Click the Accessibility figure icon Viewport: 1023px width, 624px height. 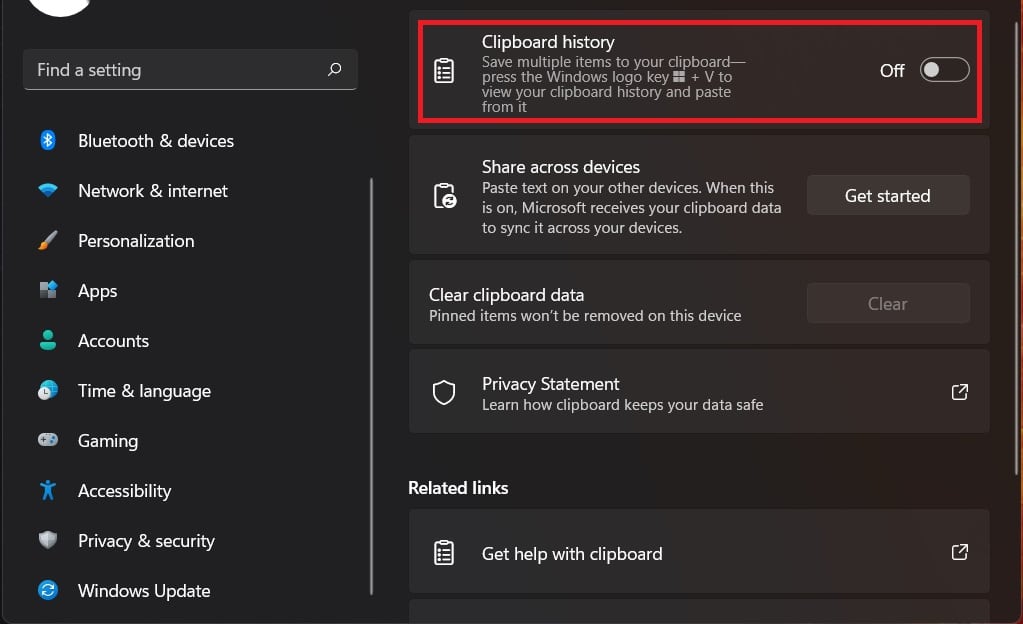(48, 490)
